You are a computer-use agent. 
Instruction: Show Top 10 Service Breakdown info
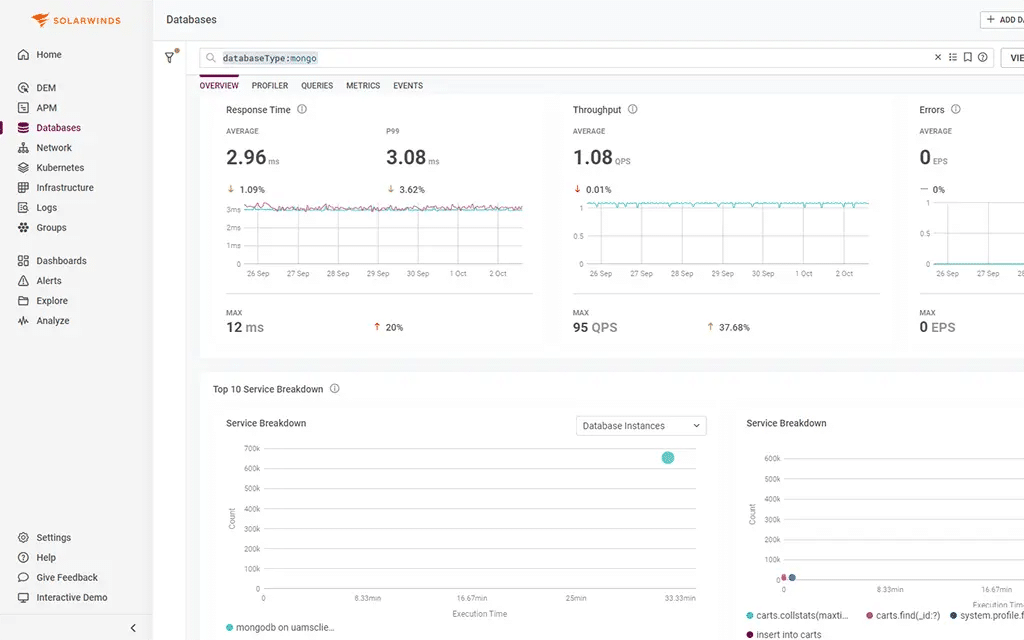(x=334, y=389)
